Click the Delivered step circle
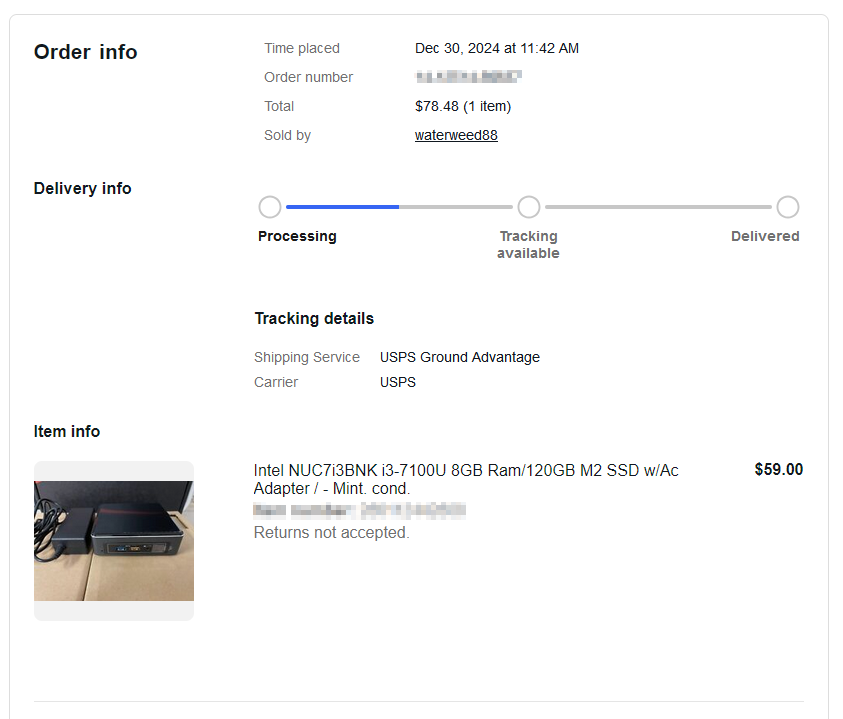This screenshot has width=843, height=719. point(788,207)
